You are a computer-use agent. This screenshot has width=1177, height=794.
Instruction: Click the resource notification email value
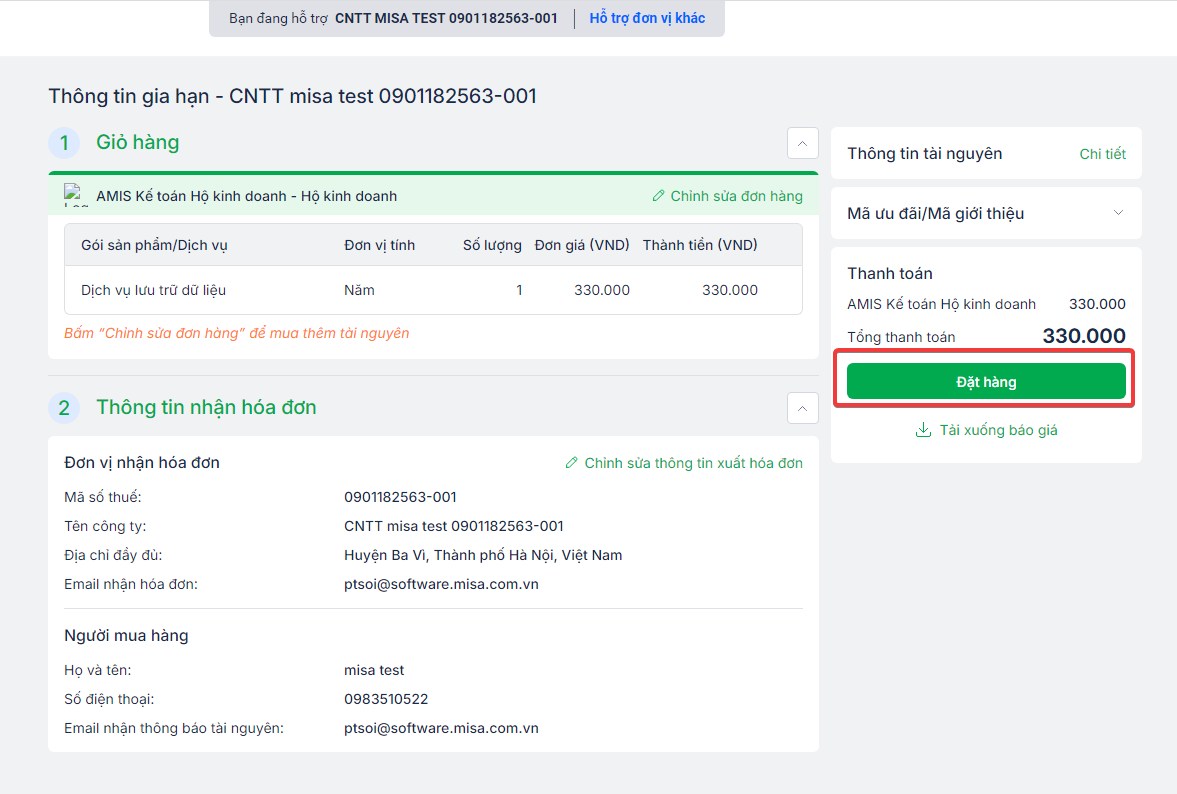coord(441,728)
